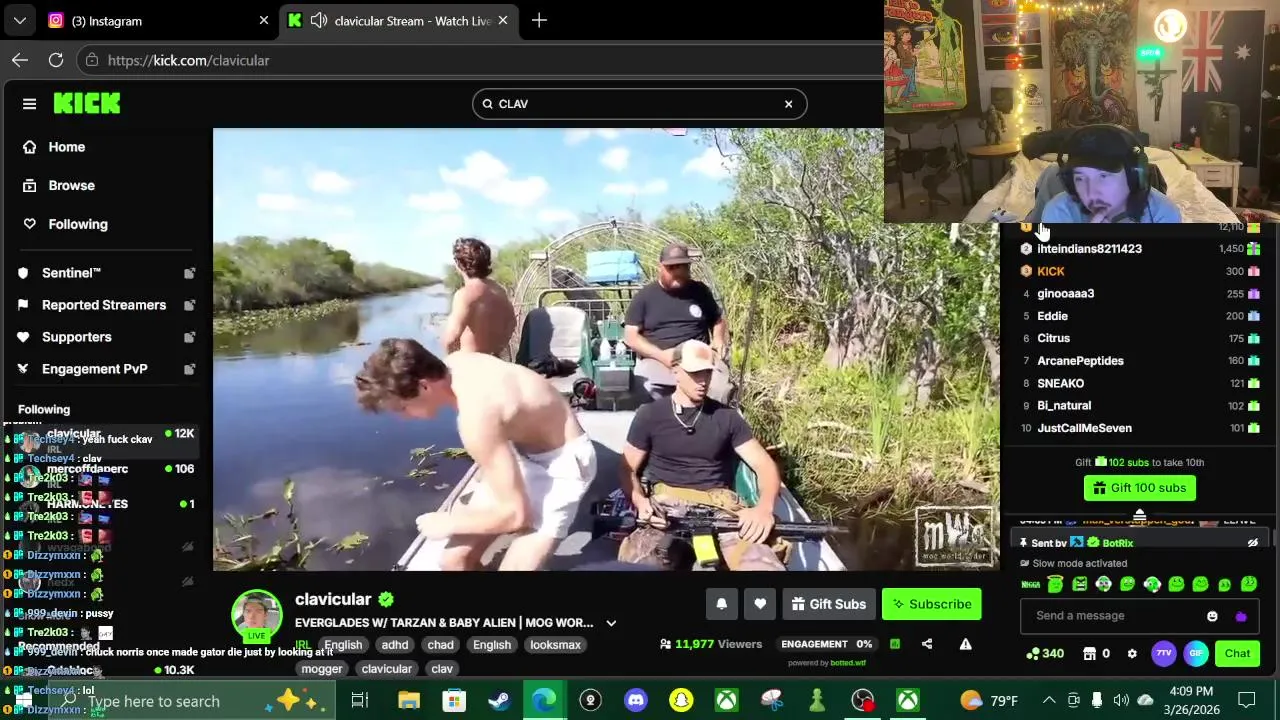
Task: Open Engagement PvP in the sidebar
Action: coord(95,369)
